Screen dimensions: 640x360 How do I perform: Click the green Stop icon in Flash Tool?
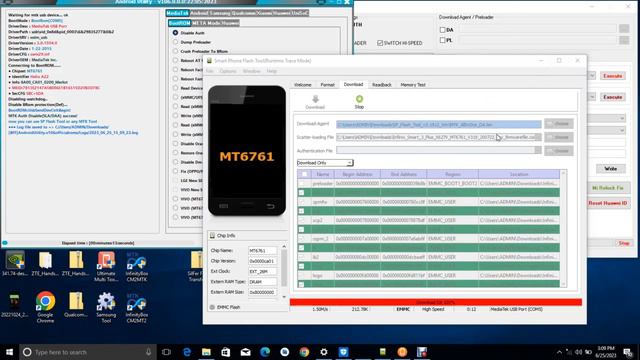point(359,99)
